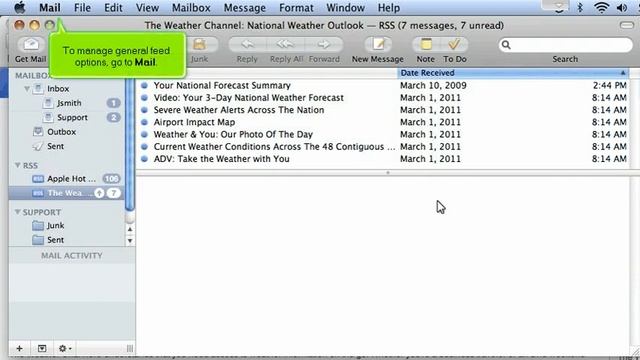Viewport: 640px width, 360px height.
Task: Click the Get Mail toolbar icon
Action: pyautogui.click(x=31, y=44)
